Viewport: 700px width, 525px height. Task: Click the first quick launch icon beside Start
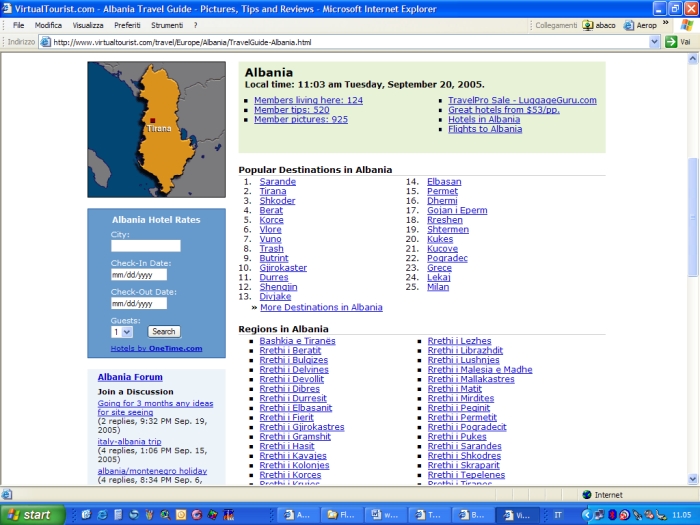click(86, 515)
